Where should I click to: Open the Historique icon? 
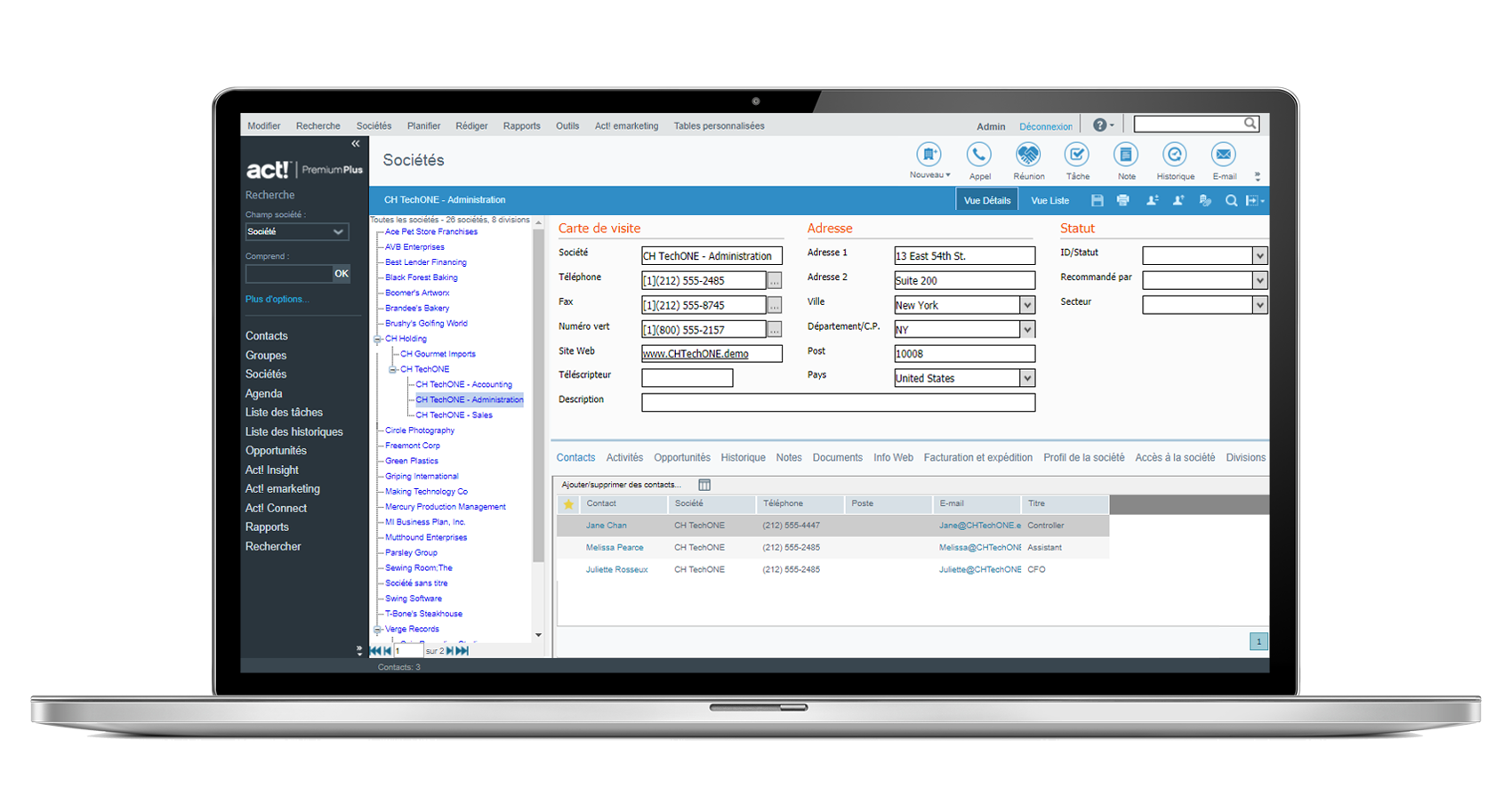[1175, 156]
